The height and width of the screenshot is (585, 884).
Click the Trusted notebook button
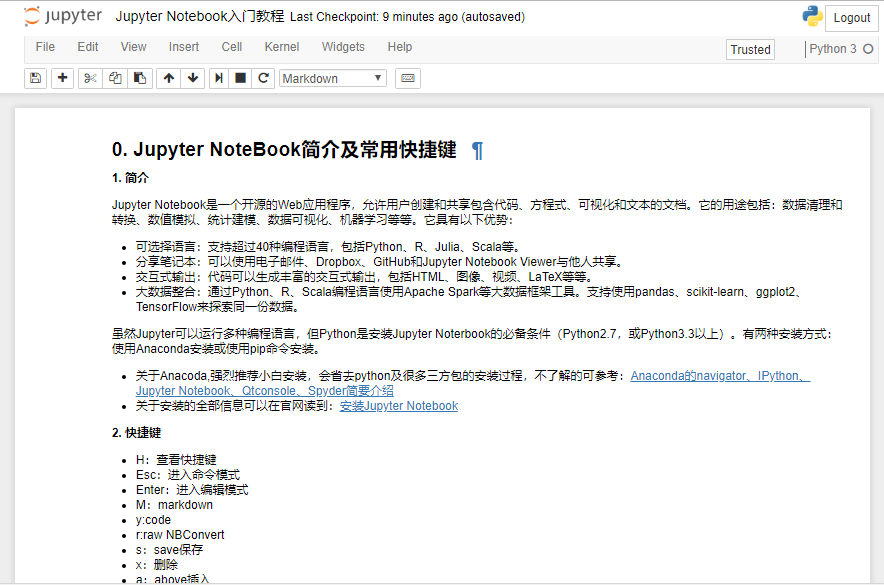[x=750, y=50]
